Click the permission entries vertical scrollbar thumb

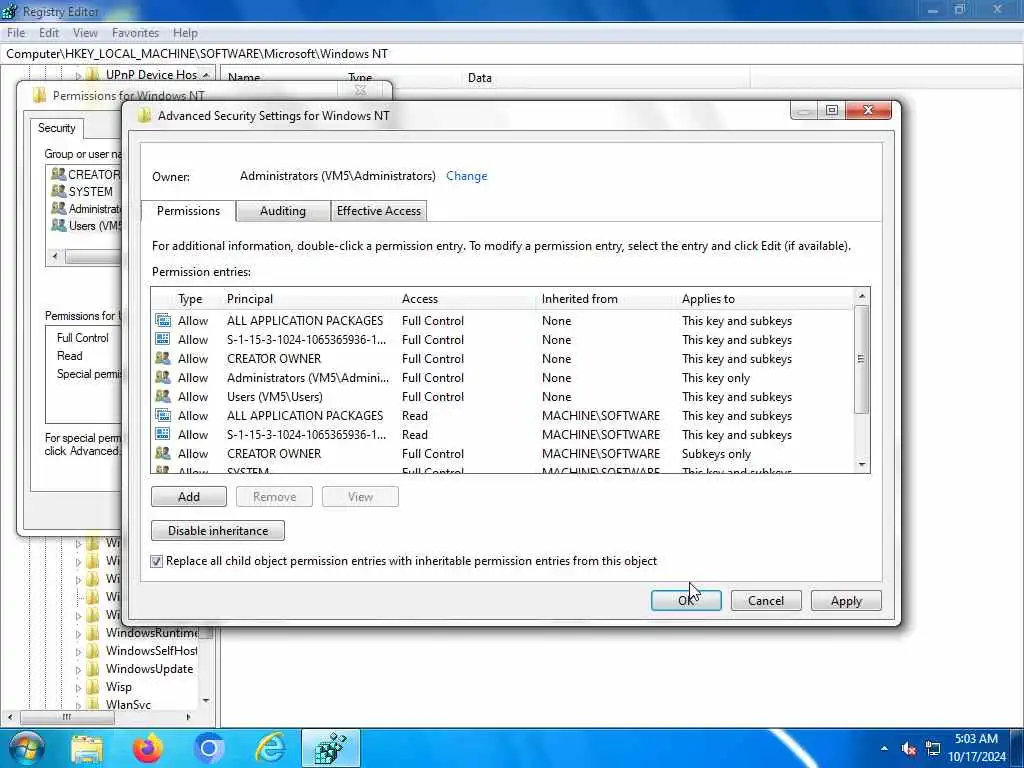tap(861, 359)
